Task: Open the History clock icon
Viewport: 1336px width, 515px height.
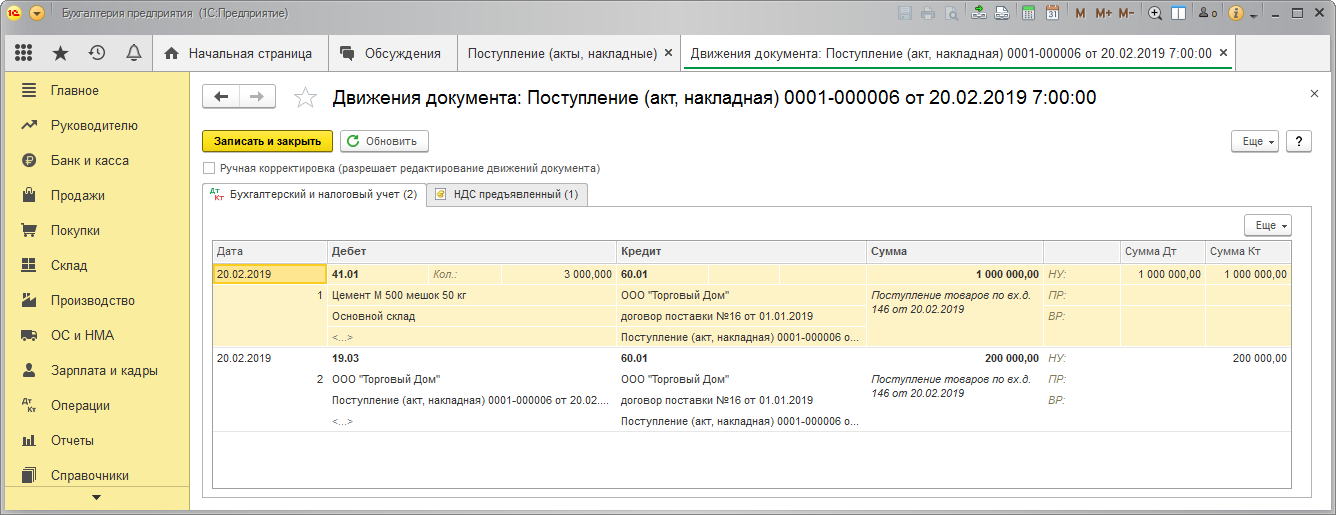Action: click(97, 53)
